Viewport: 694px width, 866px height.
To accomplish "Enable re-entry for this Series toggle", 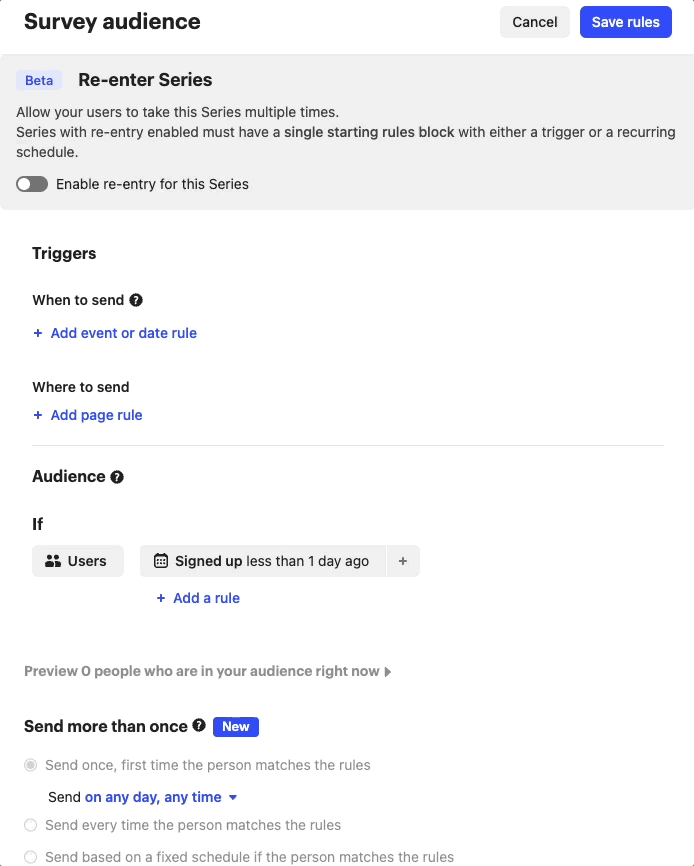I will point(32,184).
